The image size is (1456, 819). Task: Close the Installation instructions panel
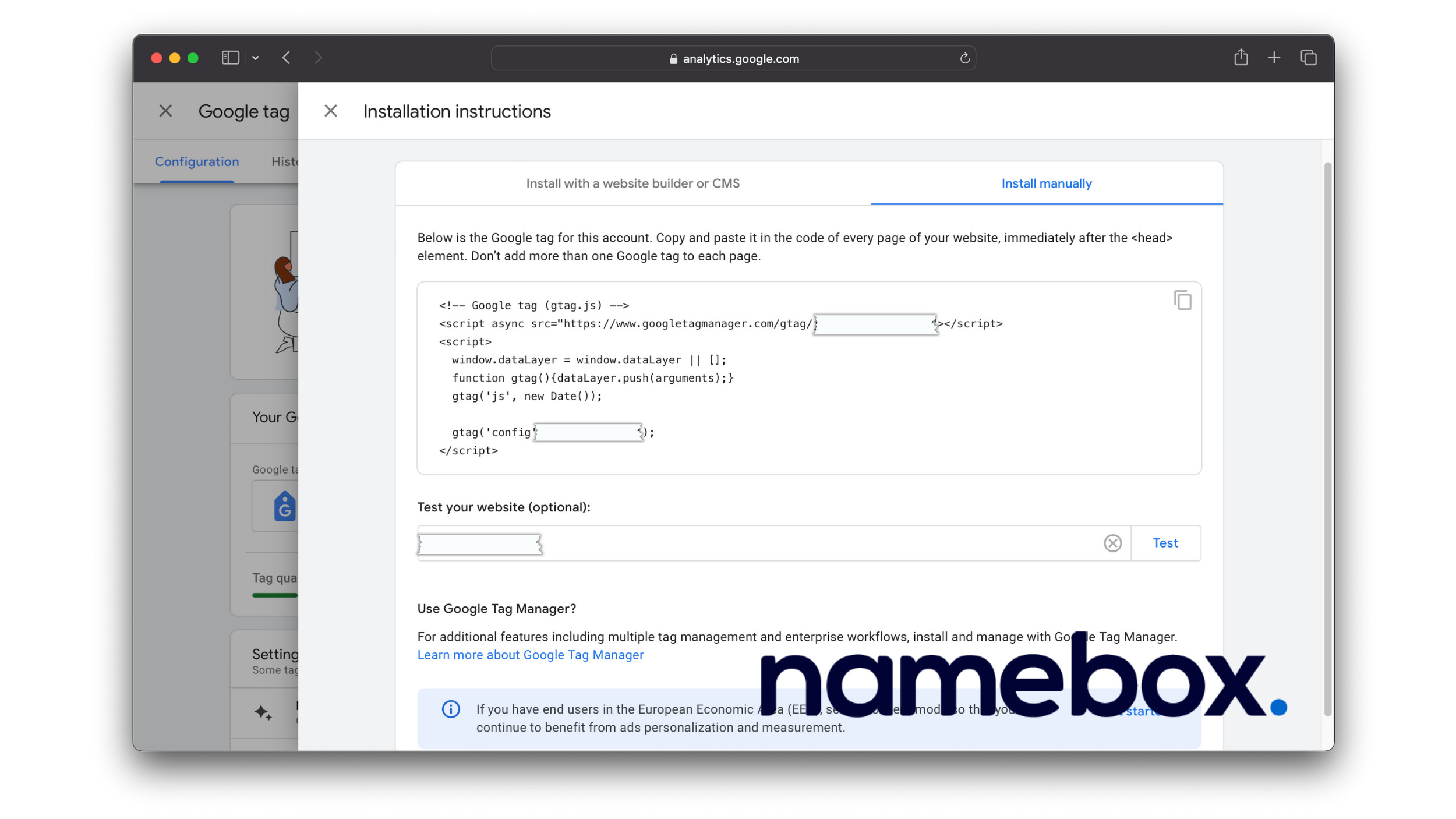(x=331, y=111)
